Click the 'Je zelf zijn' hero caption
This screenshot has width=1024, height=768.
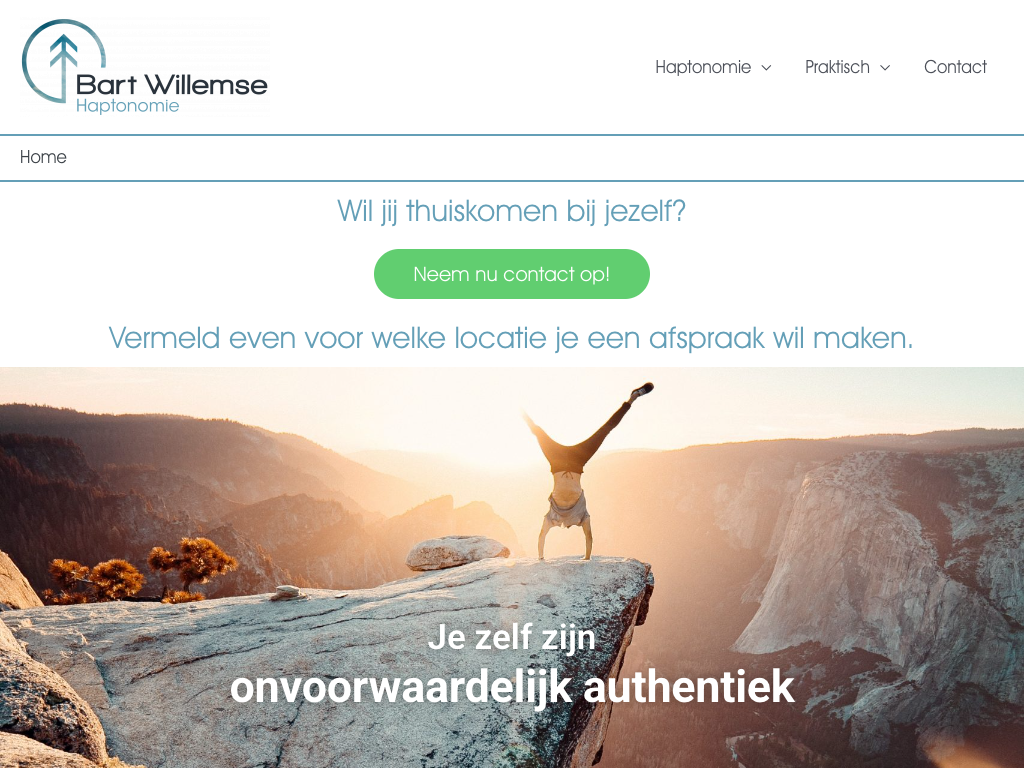point(511,638)
